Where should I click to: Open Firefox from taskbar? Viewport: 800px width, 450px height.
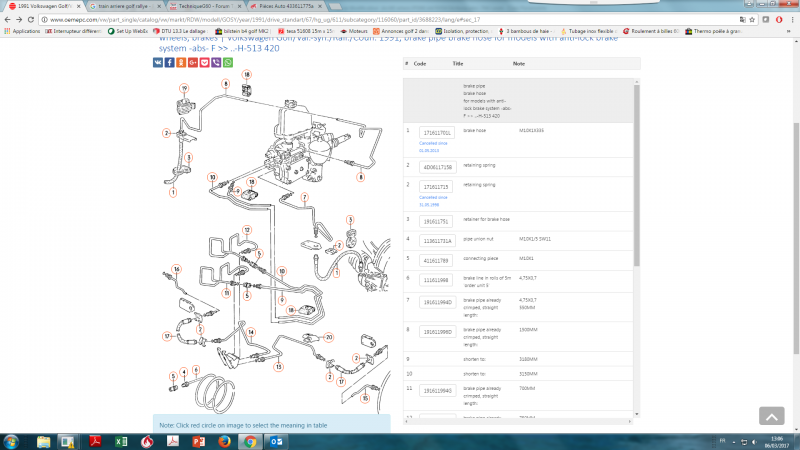click(x=224, y=442)
